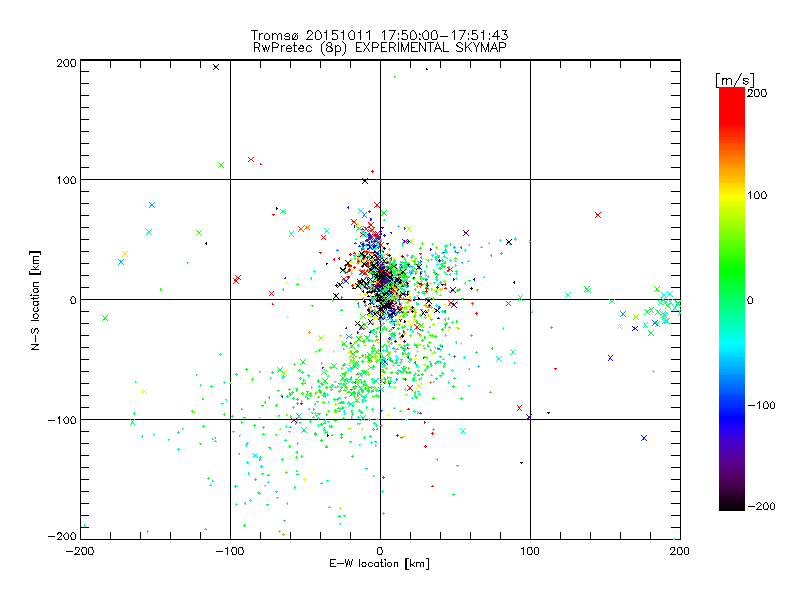Click the 'E-W location [km]' axis label
800x600 pixels.
click(x=380, y=564)
